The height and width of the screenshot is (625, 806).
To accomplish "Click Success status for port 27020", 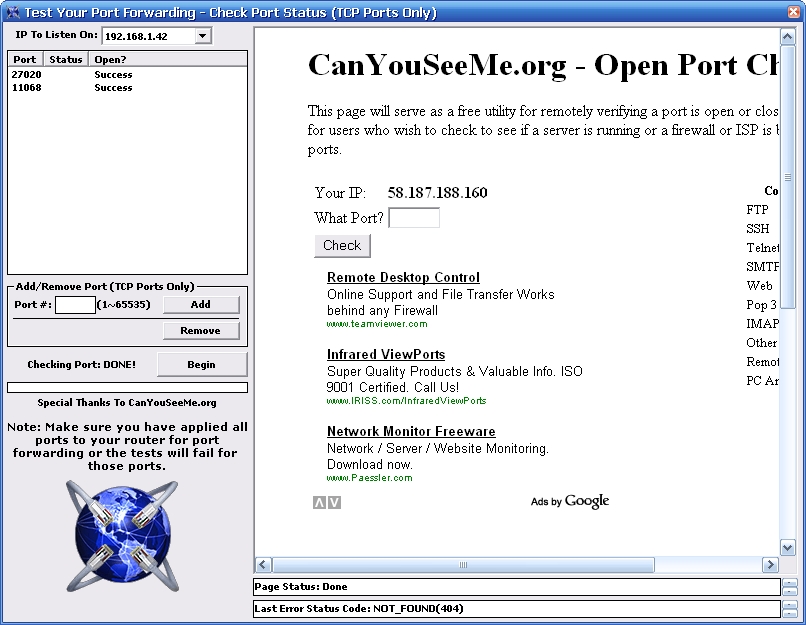I will [113, 75].
